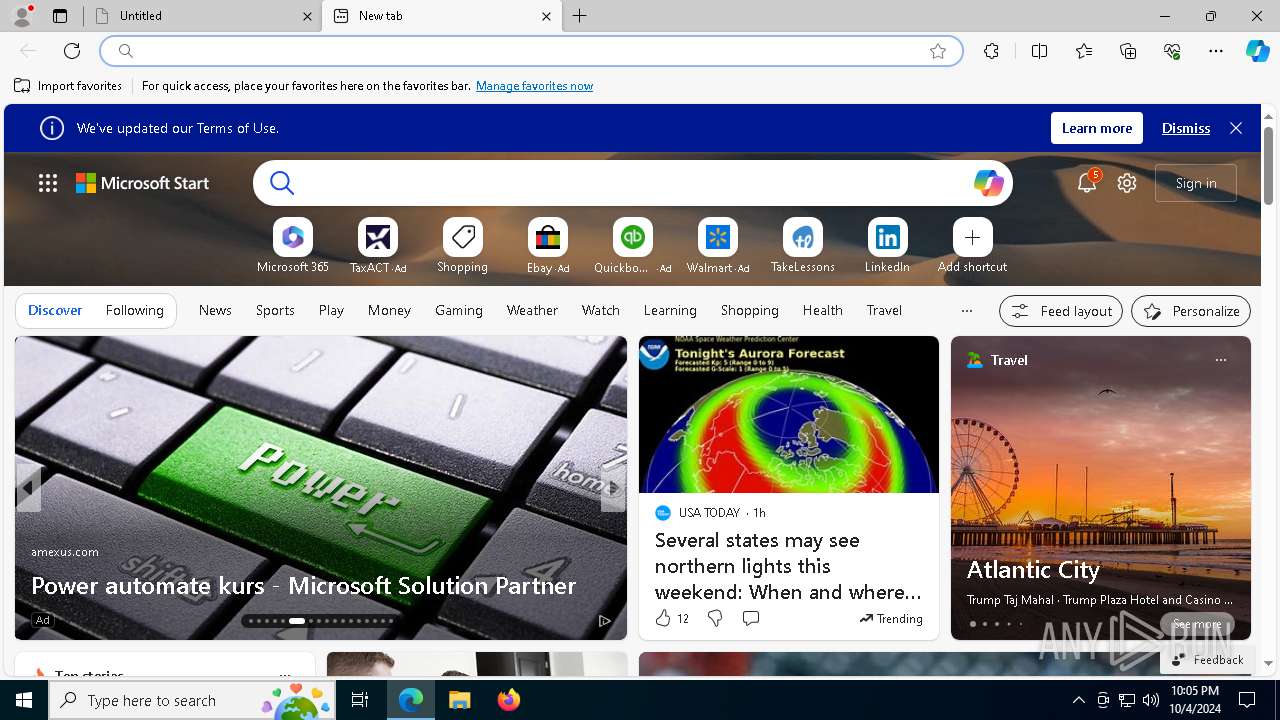Open the Feed layout options
This screenshot has width=1280, height=720.
pyautogui.click(x=1061, y=311)
